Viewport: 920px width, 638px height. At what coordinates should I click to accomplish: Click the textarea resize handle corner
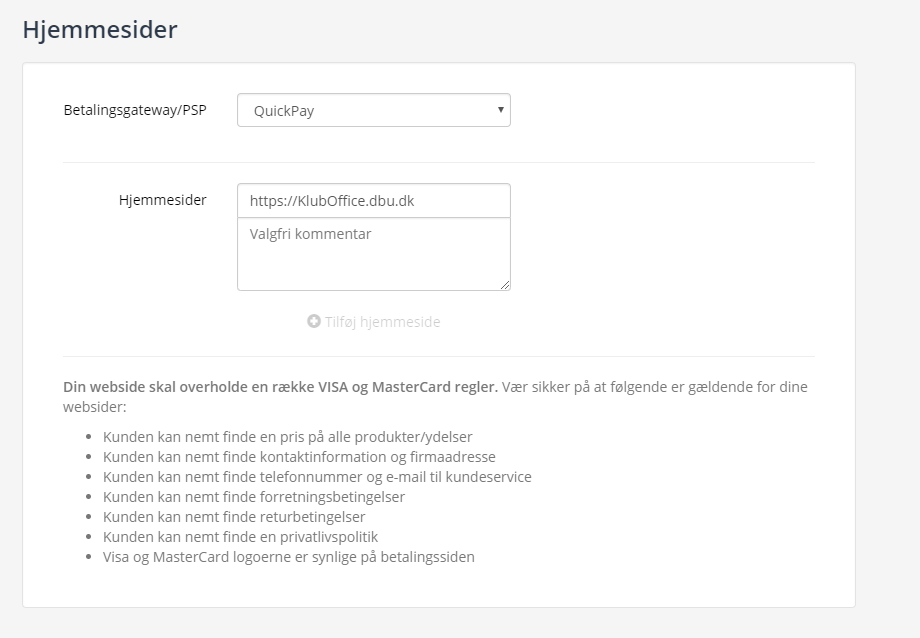coord(506,286)
